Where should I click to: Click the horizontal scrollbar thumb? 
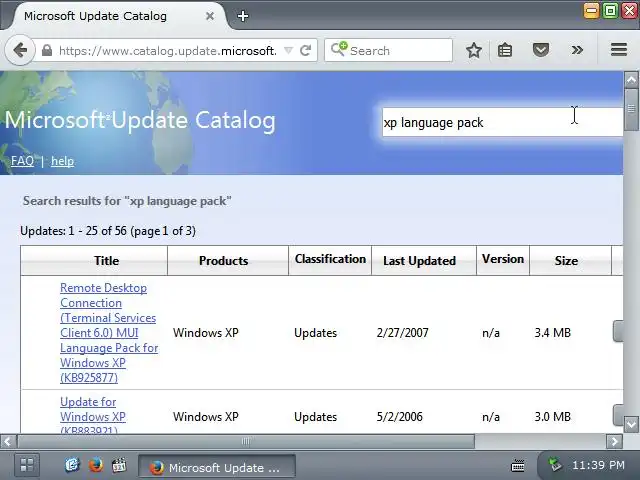pos(246,441)
